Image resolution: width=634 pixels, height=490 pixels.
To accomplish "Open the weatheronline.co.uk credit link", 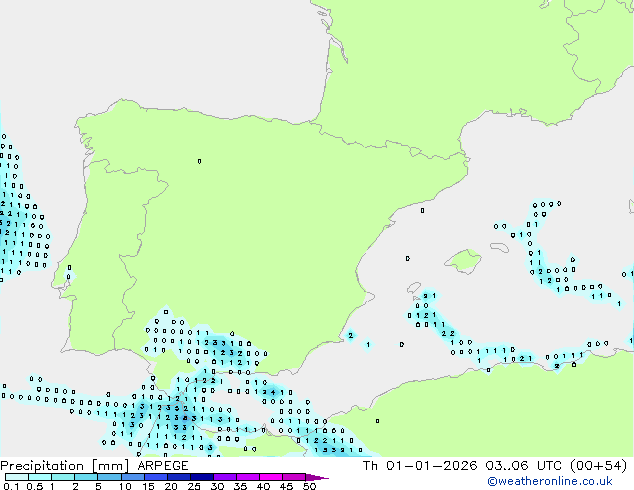I will [550, 481].
